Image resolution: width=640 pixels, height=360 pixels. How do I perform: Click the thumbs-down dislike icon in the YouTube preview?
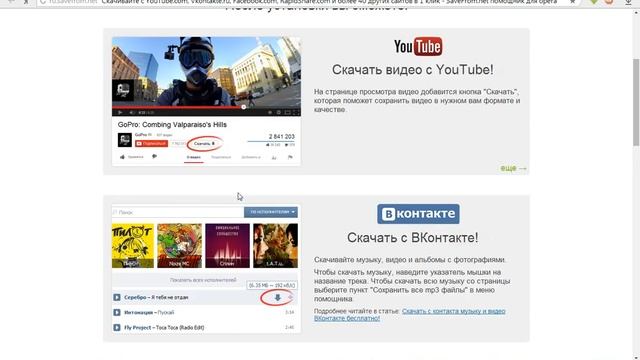[x=154, y=156]
